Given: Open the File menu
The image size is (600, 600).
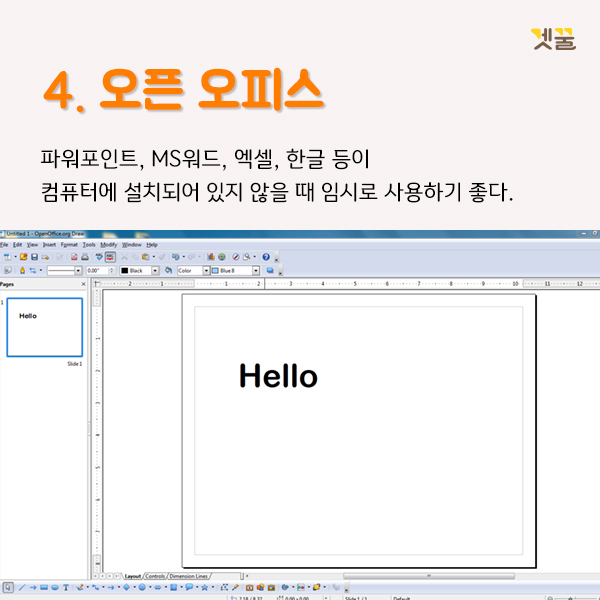Looking at the screenshot, I should coord(4,245).
